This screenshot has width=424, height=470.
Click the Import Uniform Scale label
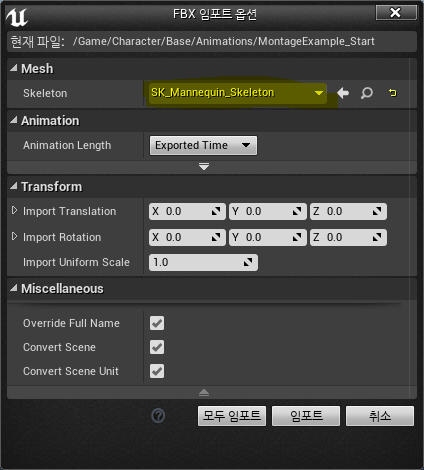click(76, 262)
